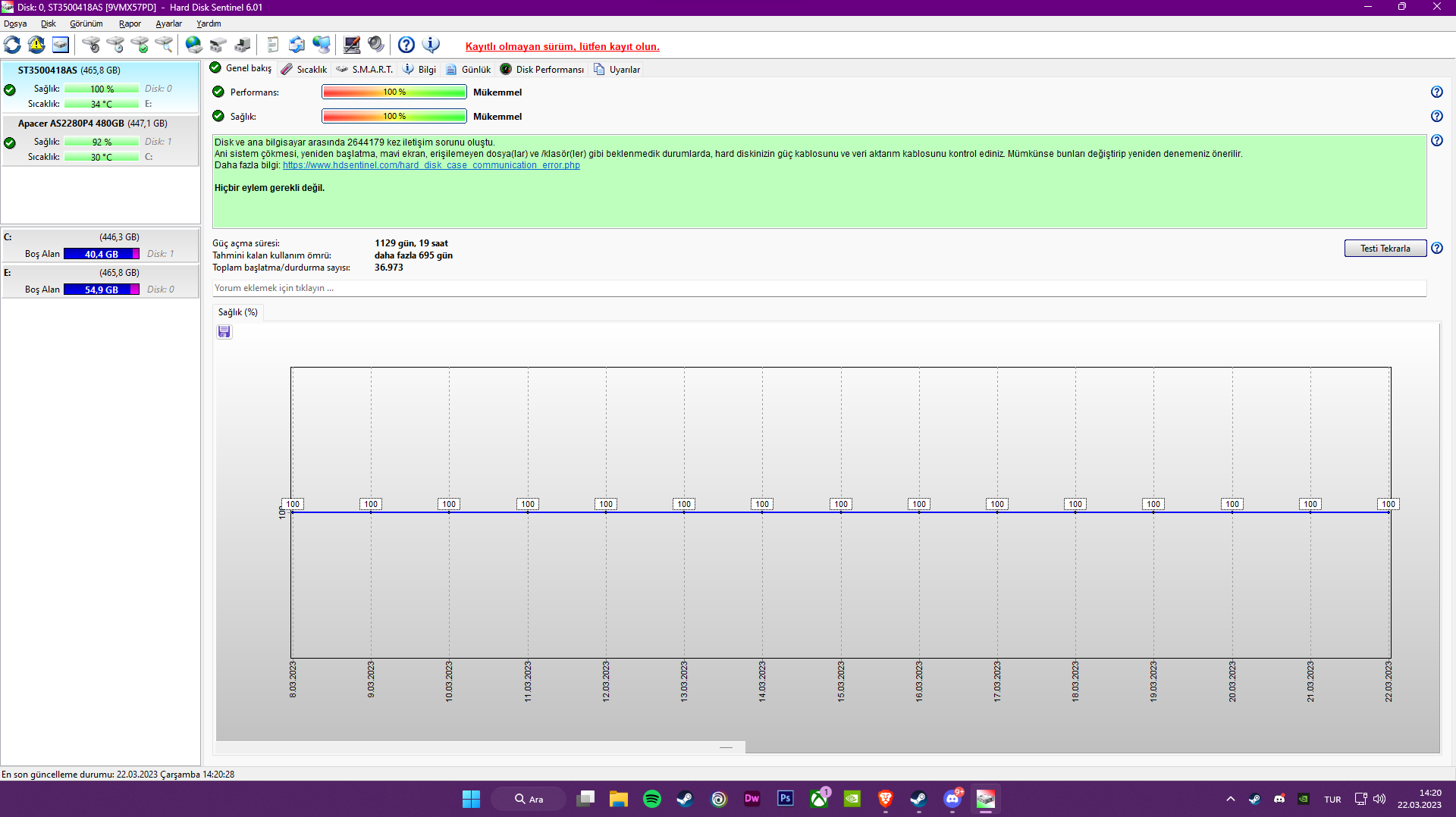Screen dimensions: 1456x817
Task: Click the disk with green checkmark icon
Action: tap(140, 45)
